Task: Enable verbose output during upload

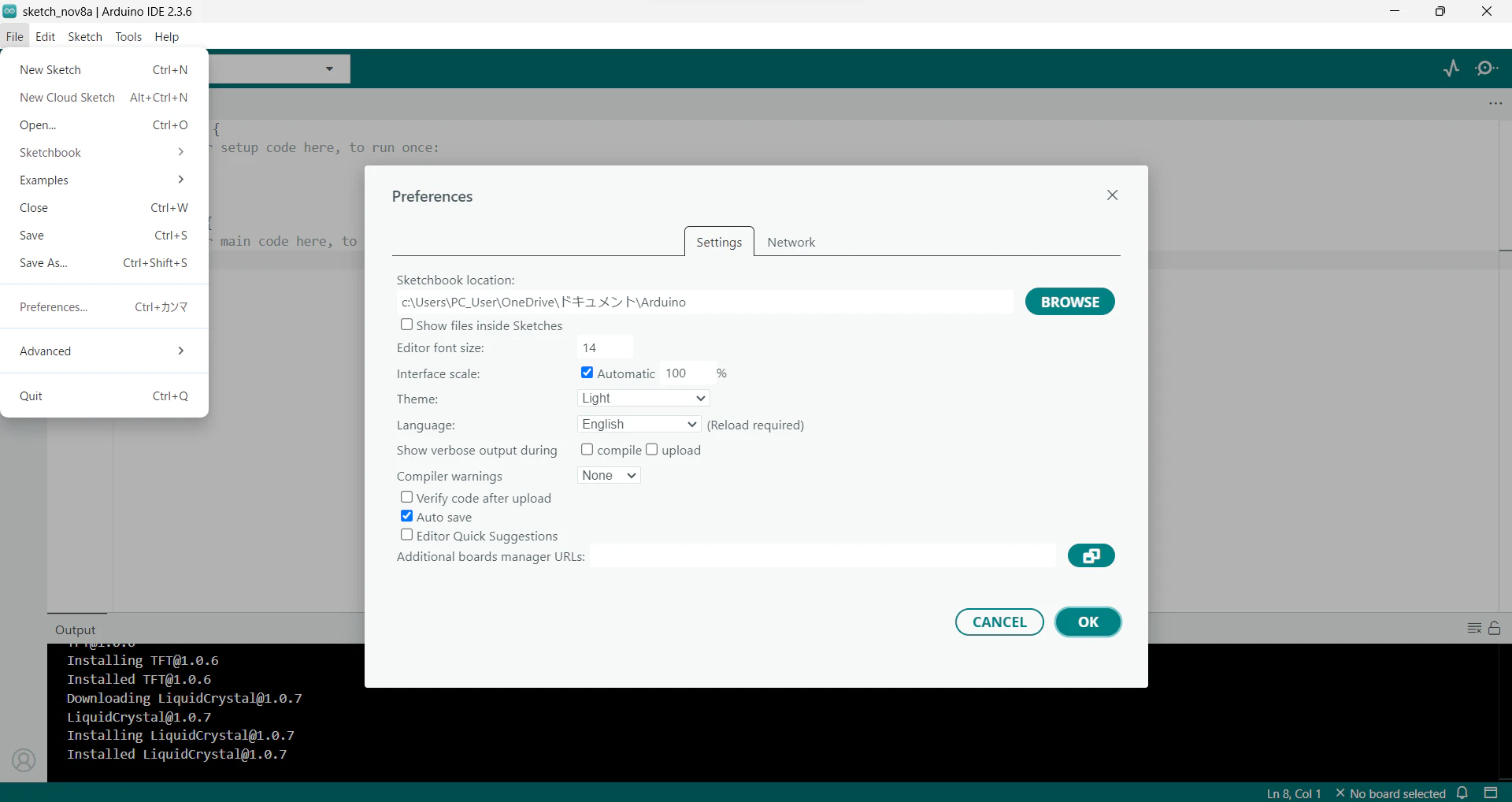Action: pyautogui.click(x=651, y=449)
